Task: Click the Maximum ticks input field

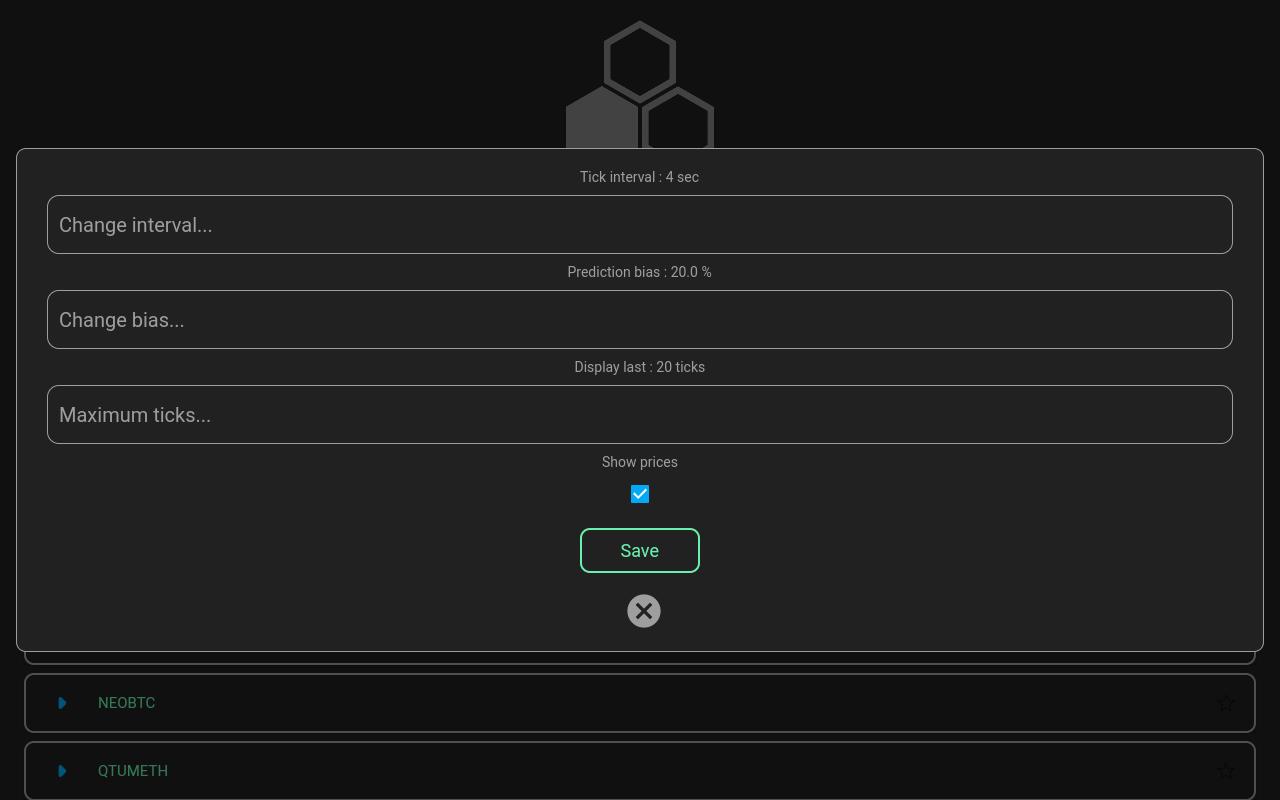Action: click(x=640, y=414)
